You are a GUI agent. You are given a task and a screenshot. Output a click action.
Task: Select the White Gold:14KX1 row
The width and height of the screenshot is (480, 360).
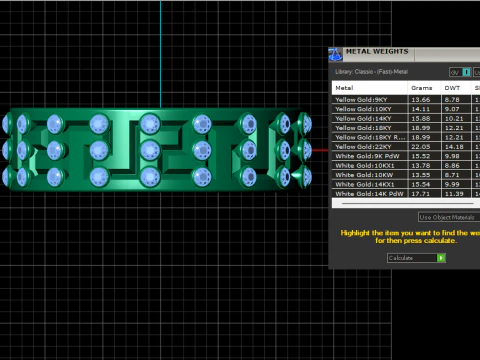(x=406, y=184)
